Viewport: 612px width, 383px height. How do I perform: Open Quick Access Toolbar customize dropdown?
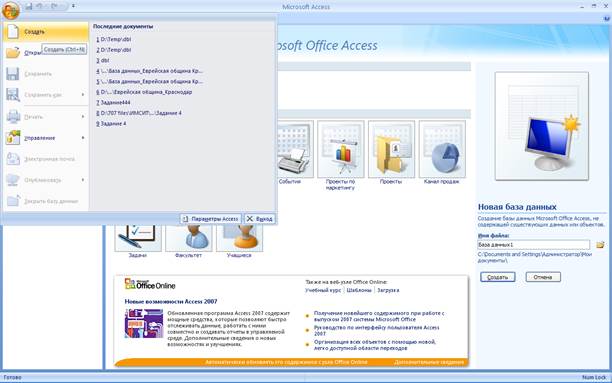pos(73,7)
